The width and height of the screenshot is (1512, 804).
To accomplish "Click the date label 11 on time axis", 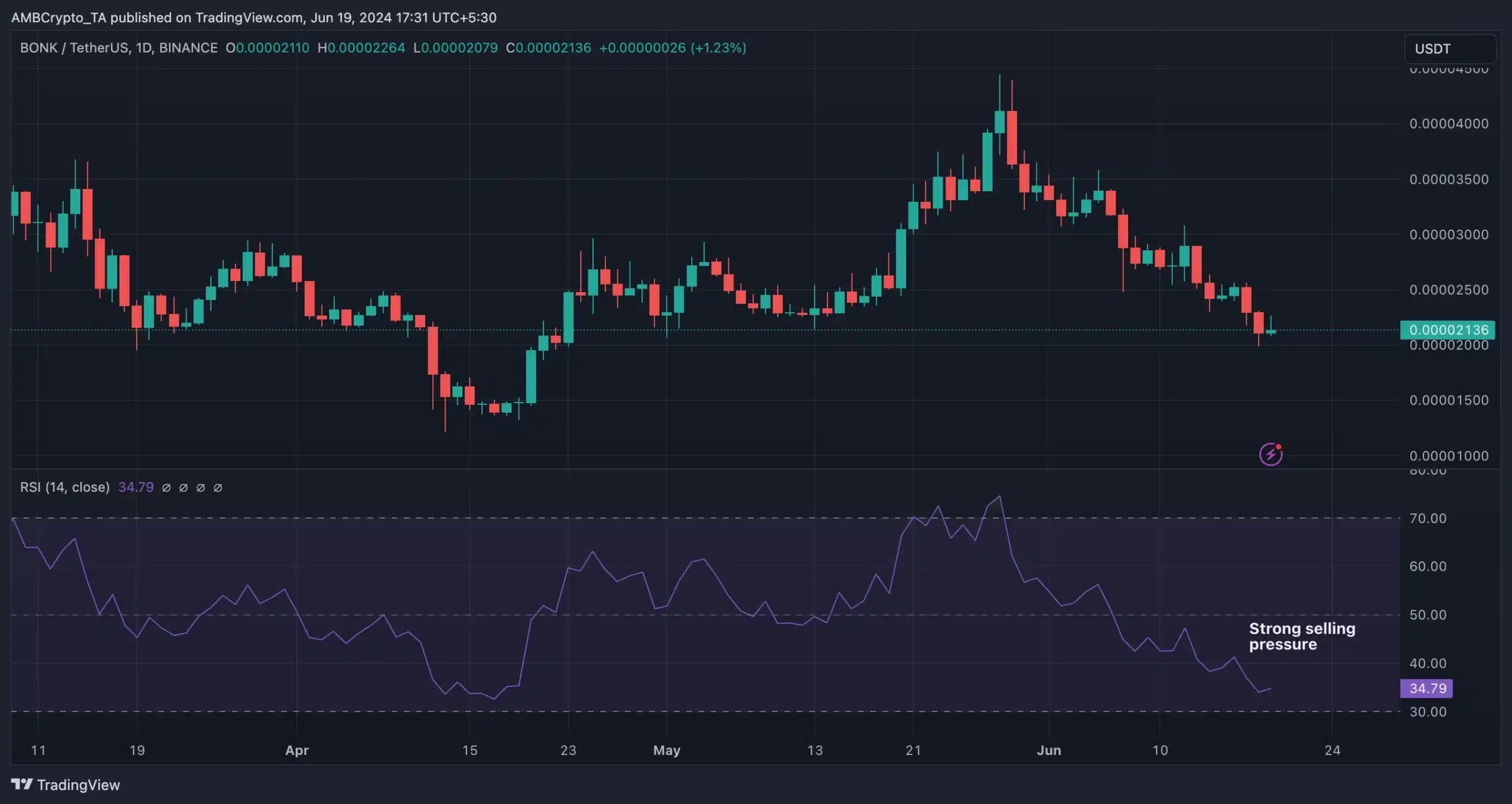I will (38, 750).
